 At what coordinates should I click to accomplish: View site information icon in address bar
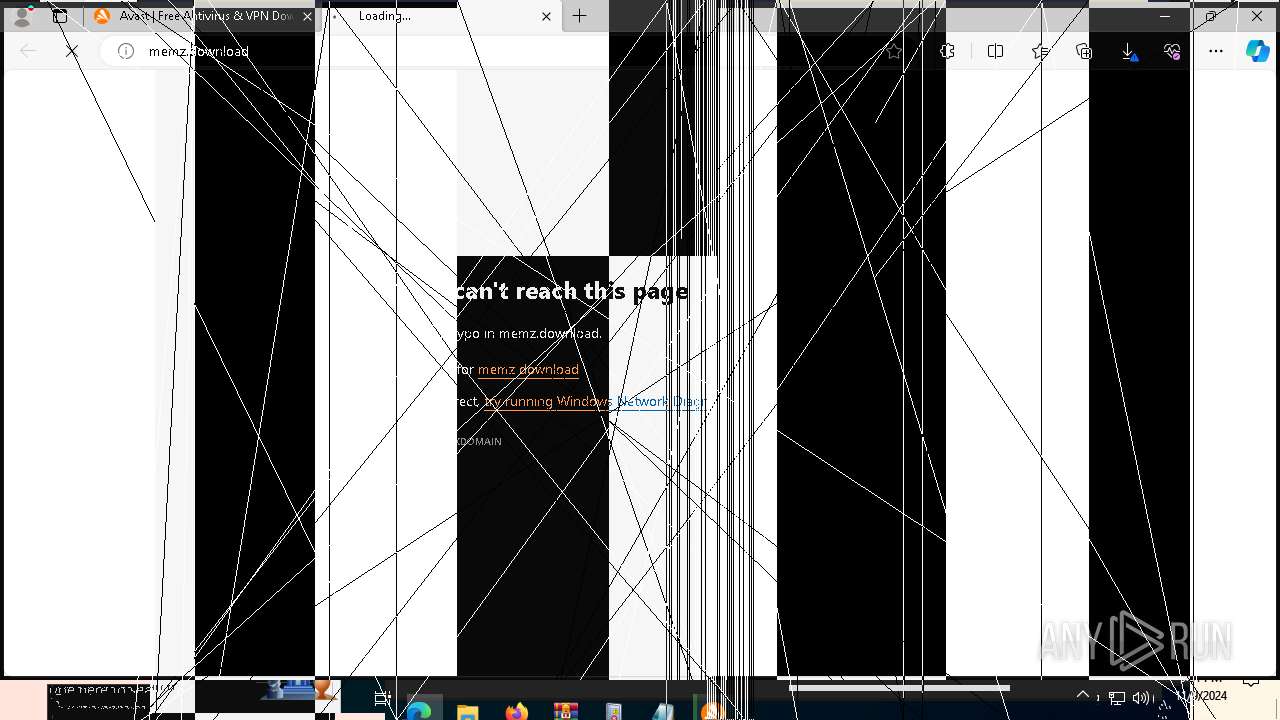pos(126,51)
